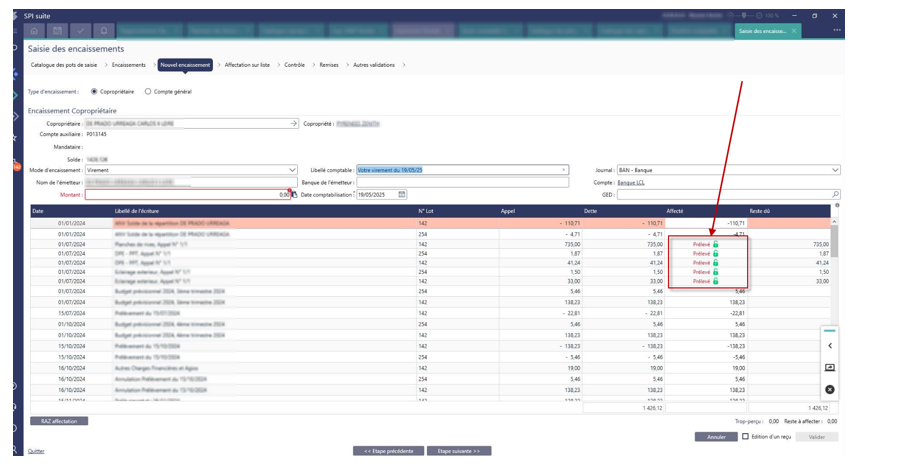
Task: Open the Journal BAN - Banque dropdown
Action: 834,170
